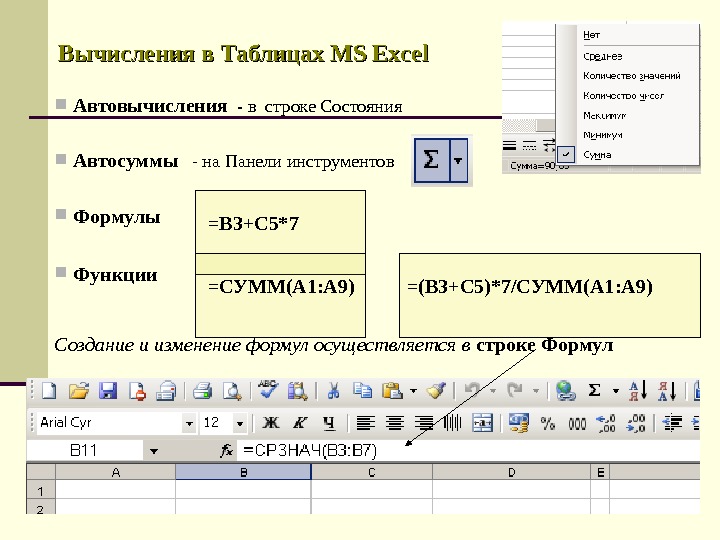Sort descending Я-А icon
The image size is (720, 540).
coord(667,391)
